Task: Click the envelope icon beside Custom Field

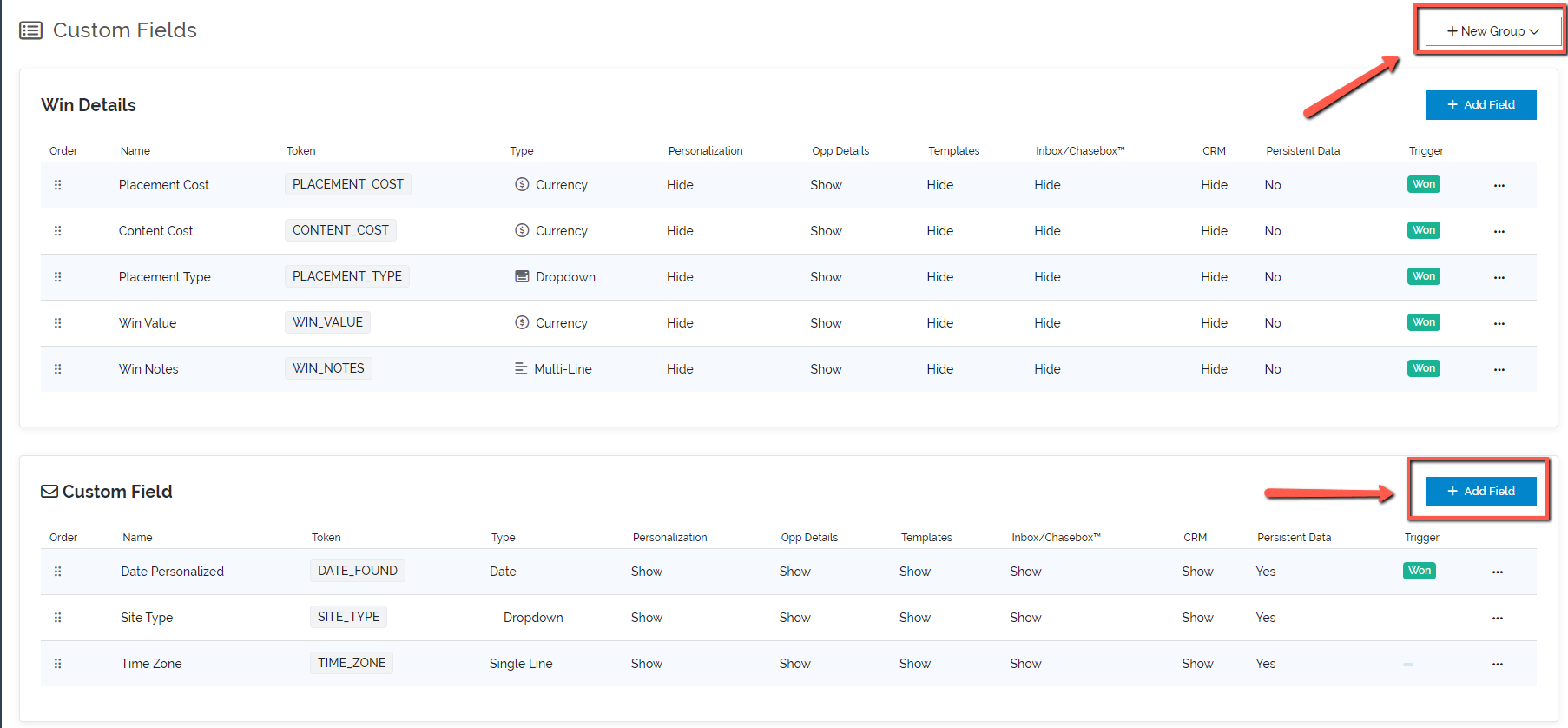Action: coord(49,492)
